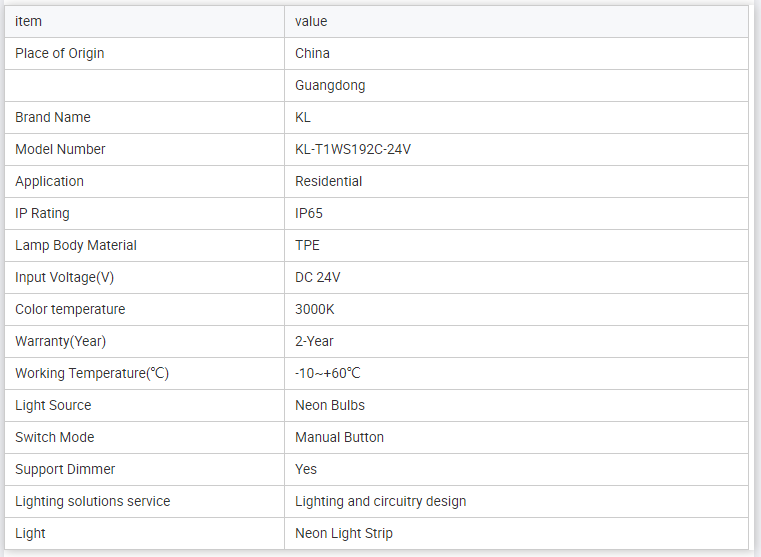The height and width of the screenshot is (557, 761).
Task: Click the 'Manual Button' switch mode value
Action: [x=339, y=437]
